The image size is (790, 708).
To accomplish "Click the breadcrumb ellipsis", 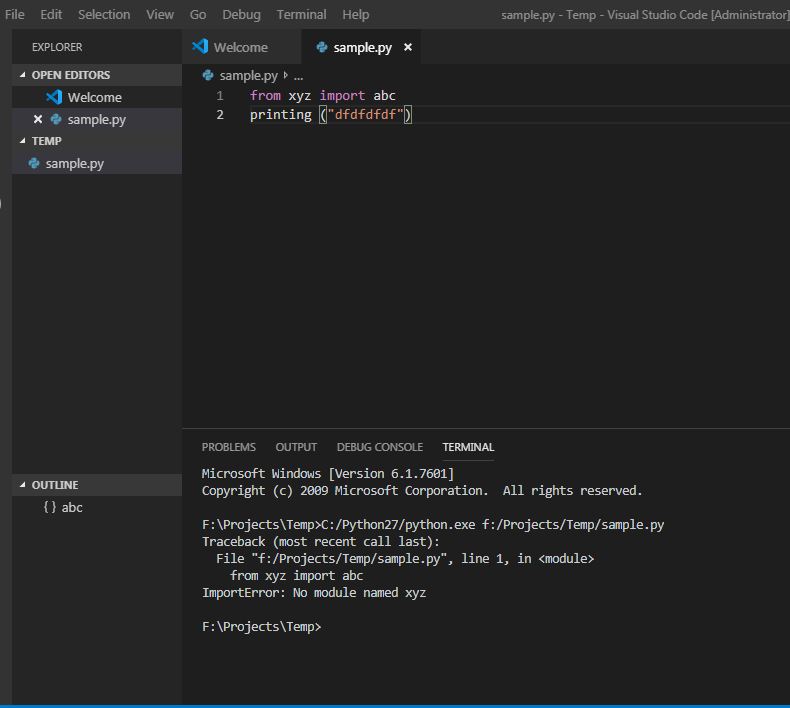I will [298, 76].
